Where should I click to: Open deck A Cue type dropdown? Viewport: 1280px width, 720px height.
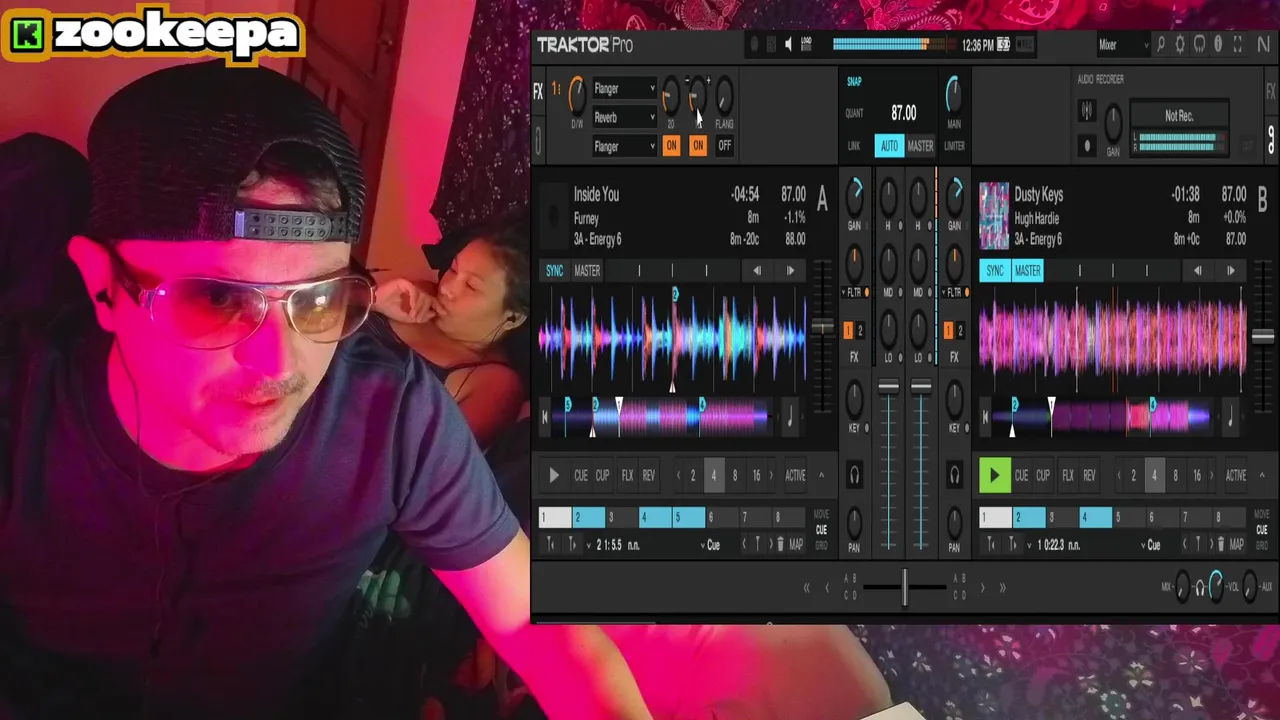click(x=710, y=545)
